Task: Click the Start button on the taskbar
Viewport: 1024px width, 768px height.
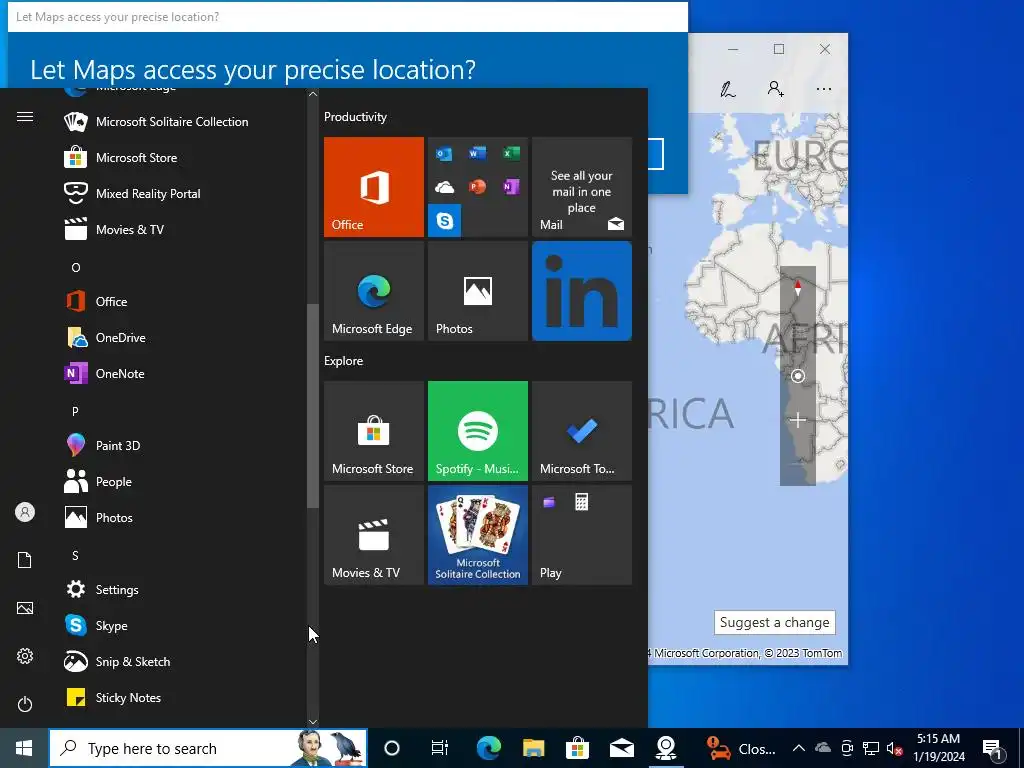Action: [x=24, y=748]
